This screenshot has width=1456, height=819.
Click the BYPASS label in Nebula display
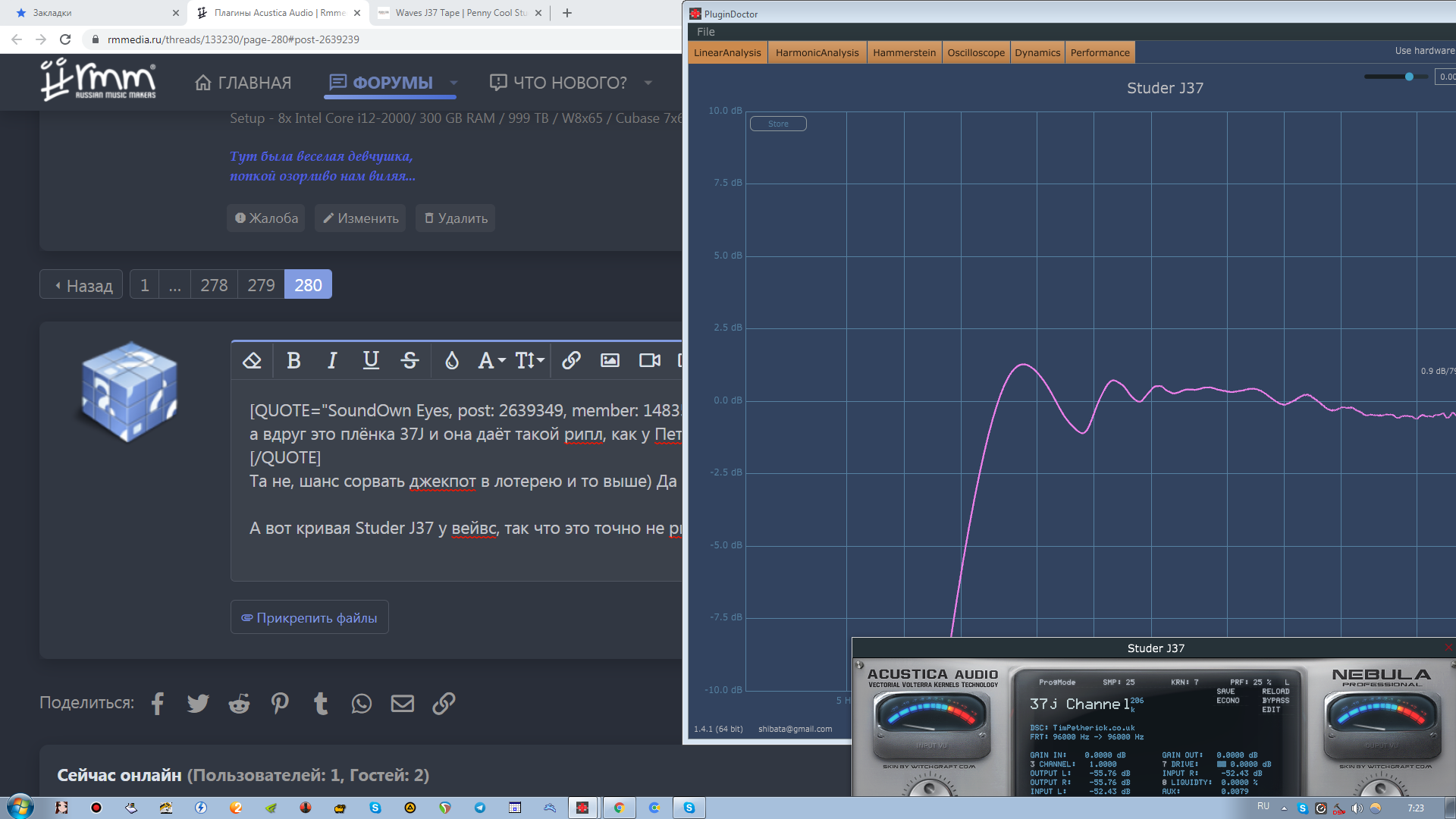pos(1276,700)
